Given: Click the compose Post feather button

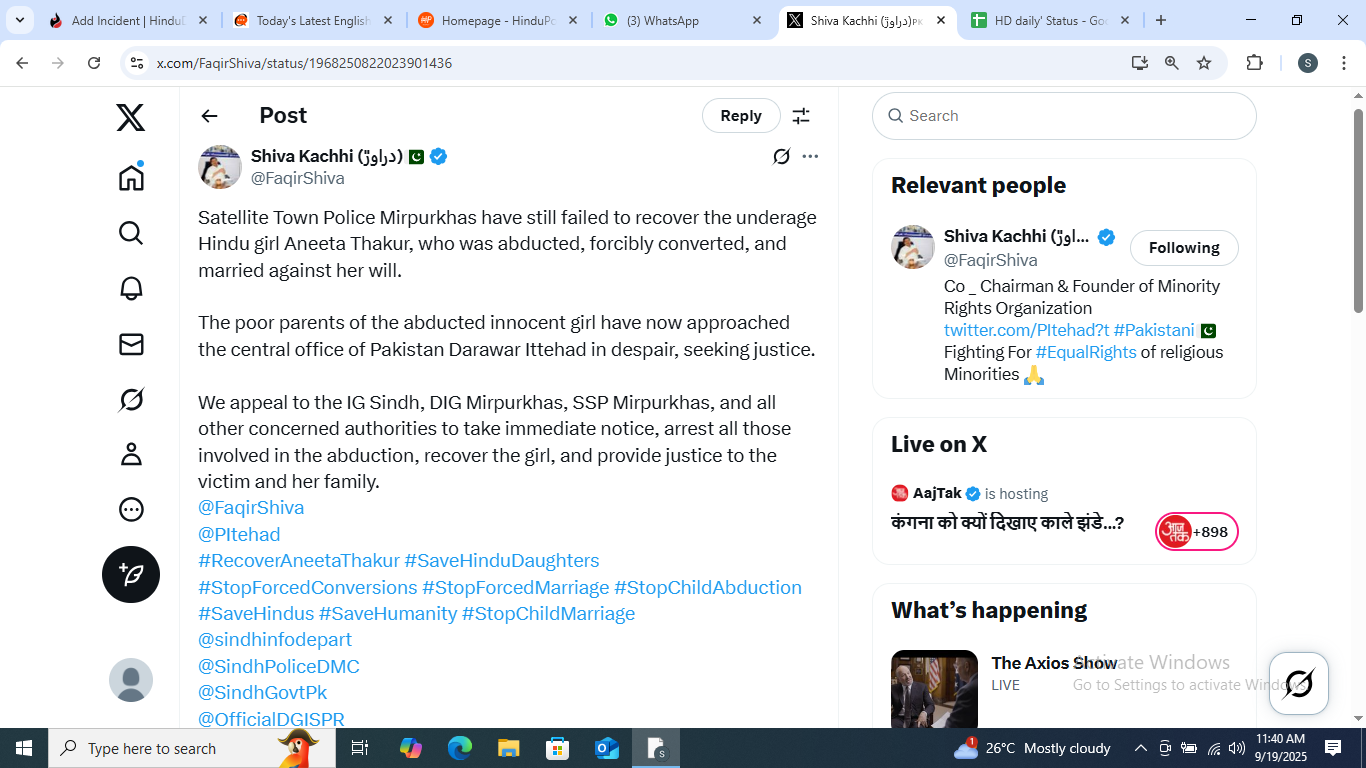Looking at the screenshot, I should pyautogui.click(x=131, y=574).
